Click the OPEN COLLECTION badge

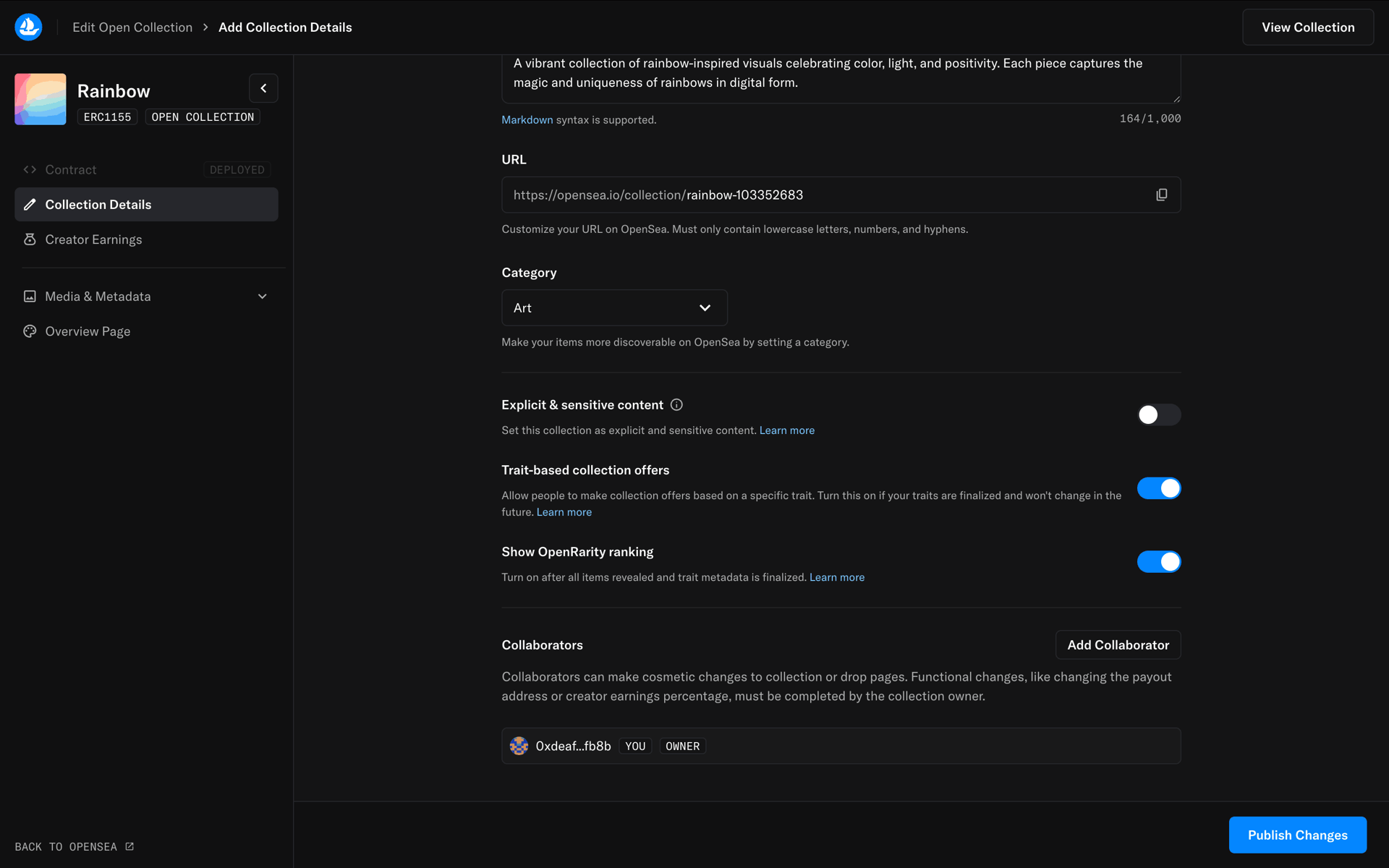click(x=203, y=117)
